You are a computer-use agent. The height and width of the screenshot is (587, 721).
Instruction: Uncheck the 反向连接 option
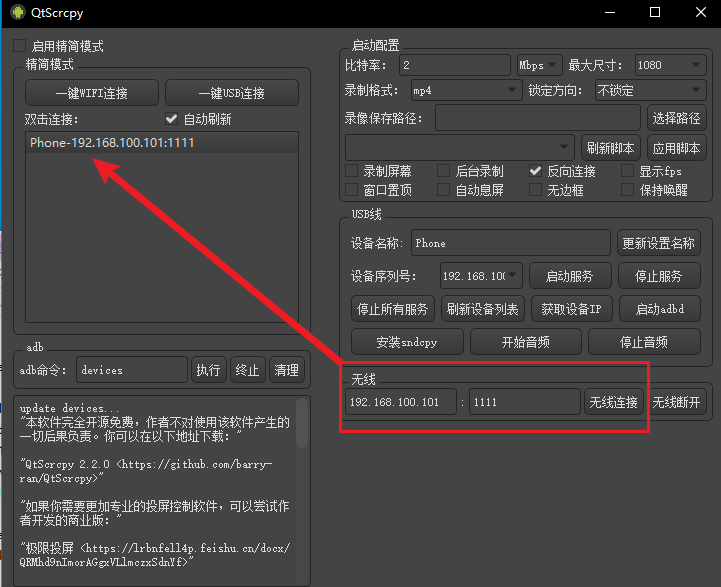pyautogui.click(x=536, y=171)
